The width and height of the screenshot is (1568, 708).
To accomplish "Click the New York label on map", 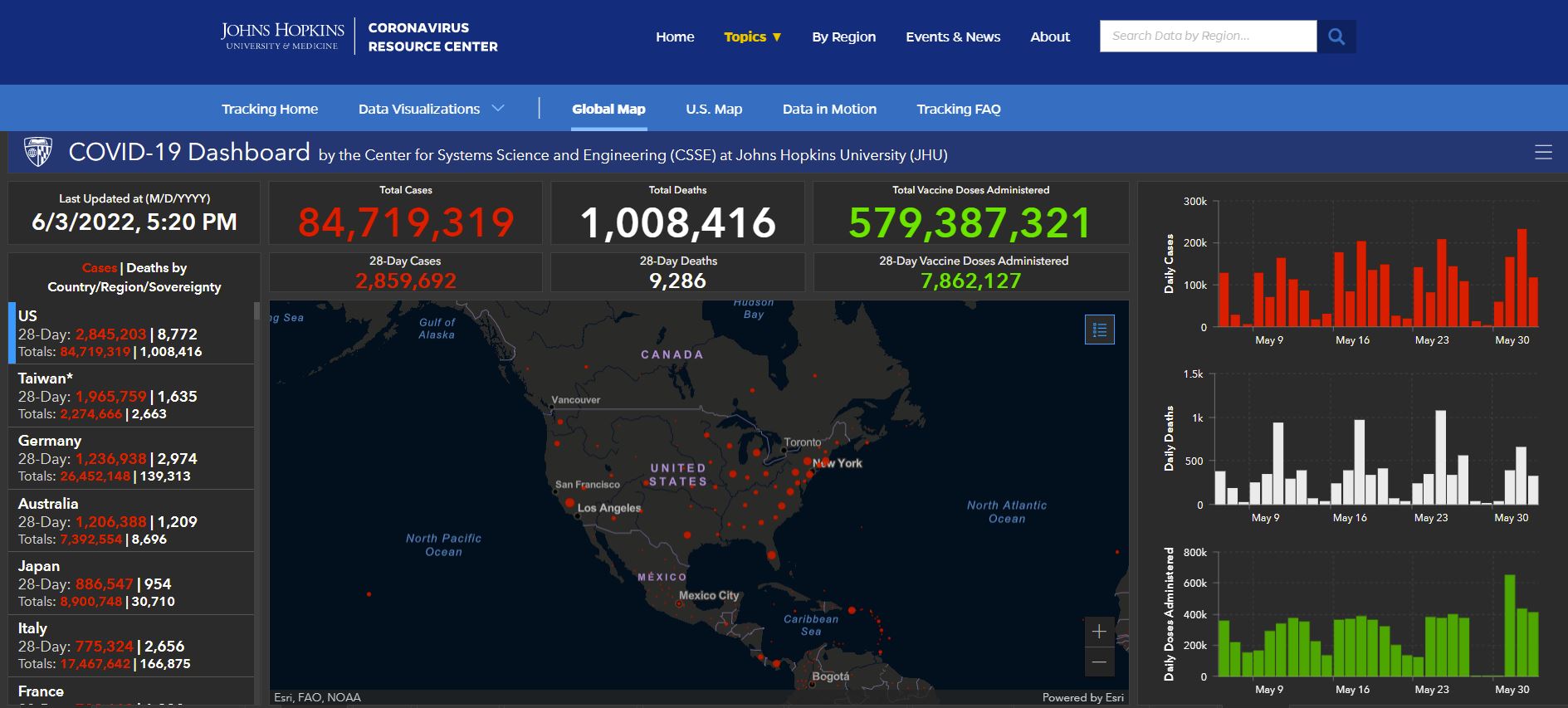I will [837, 463].
